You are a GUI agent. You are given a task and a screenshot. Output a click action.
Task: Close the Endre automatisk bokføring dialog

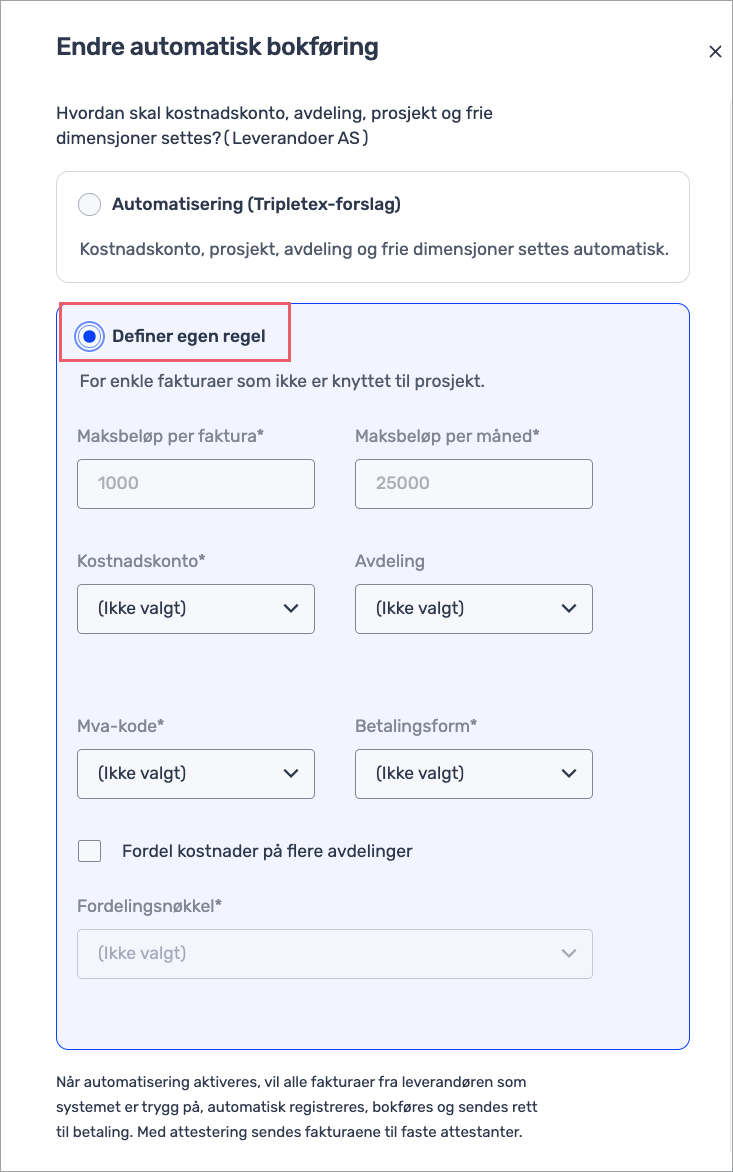pos(715,52)
